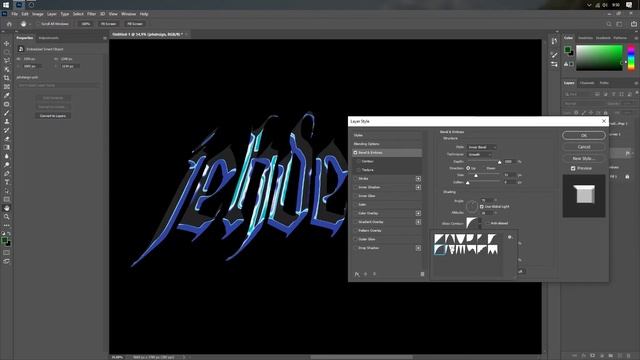Click Cancel in Layer Style dialog
Image resolution: width=640 pixels, height=360 pixels.
(584, 147)
